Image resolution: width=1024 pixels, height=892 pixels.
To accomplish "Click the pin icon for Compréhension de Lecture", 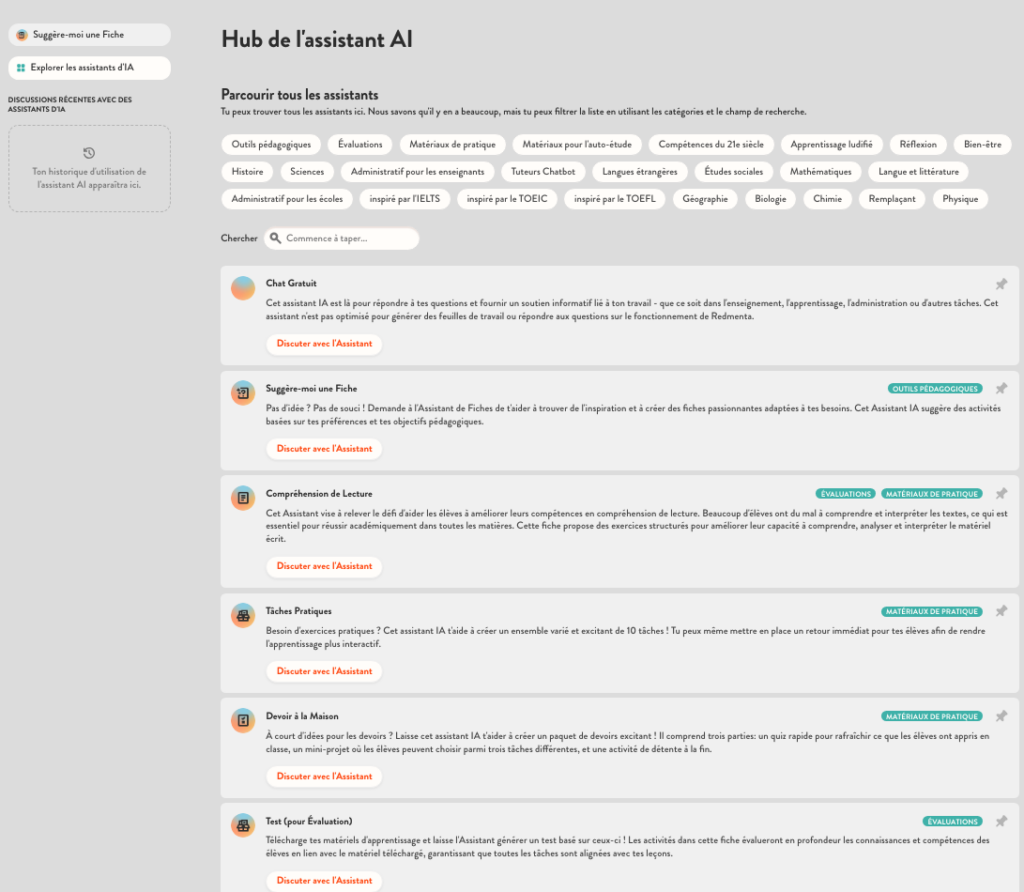I will click(1001, 494).
